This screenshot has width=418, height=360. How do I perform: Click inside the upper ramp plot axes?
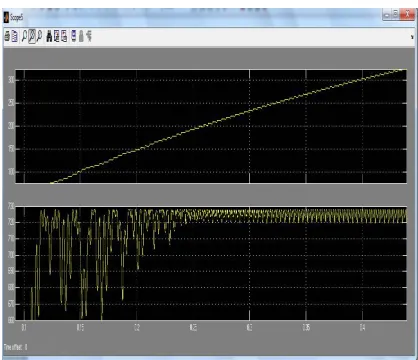(211, 126)
